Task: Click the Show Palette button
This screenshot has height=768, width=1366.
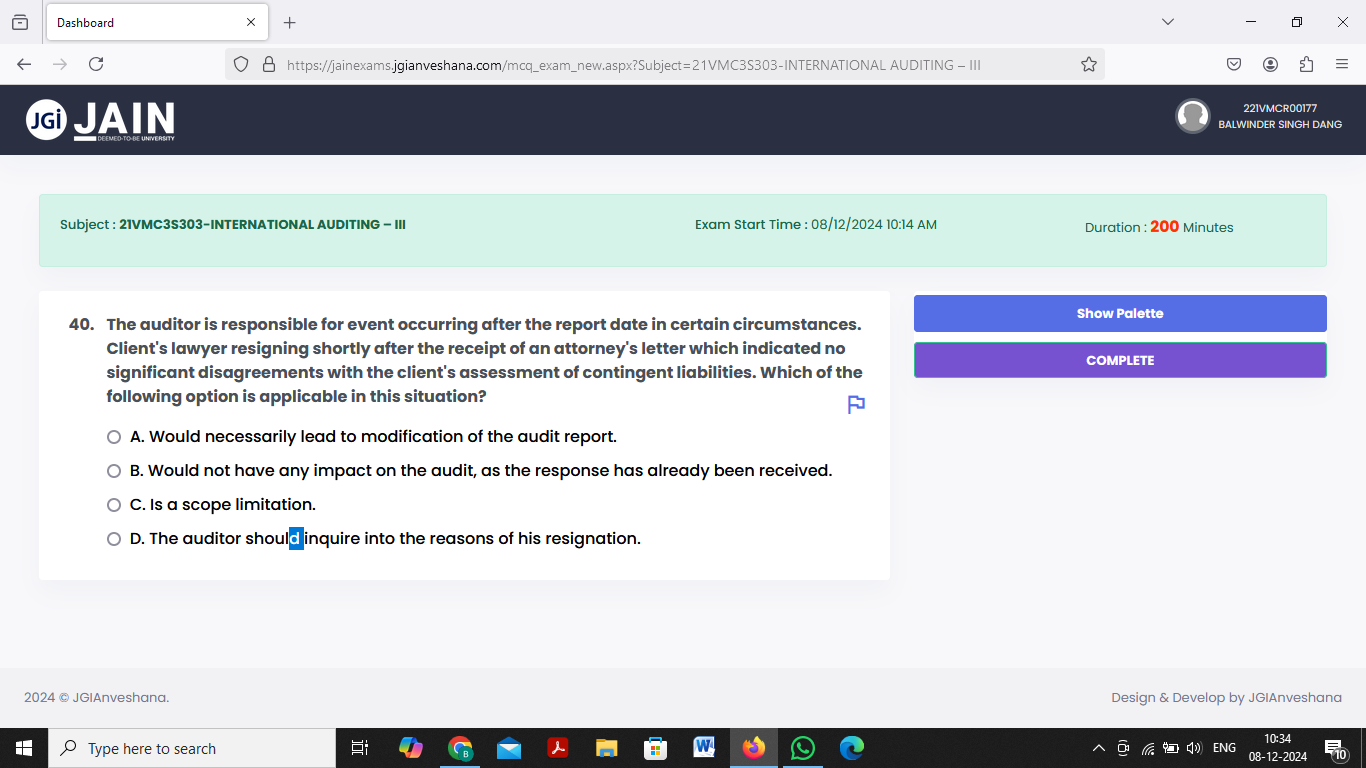Action: coord(1120,313)
